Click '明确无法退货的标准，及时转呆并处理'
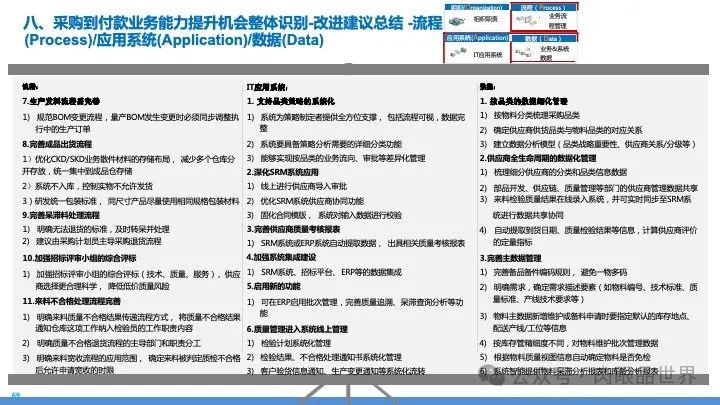The height and width of the screenshot is (405, 720). click(103, 229)
